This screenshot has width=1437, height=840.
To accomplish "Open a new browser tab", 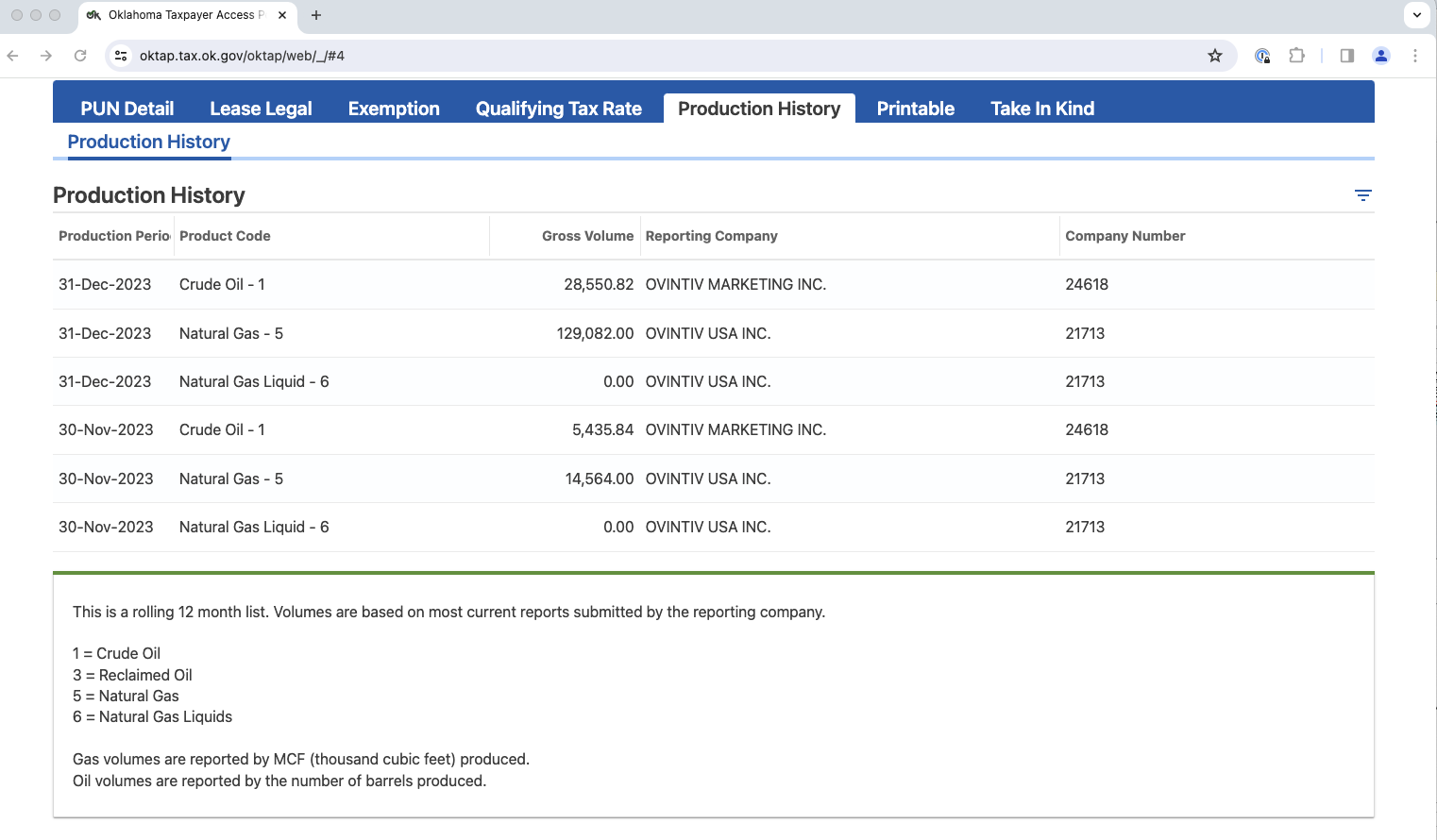I will pos(316,15).
